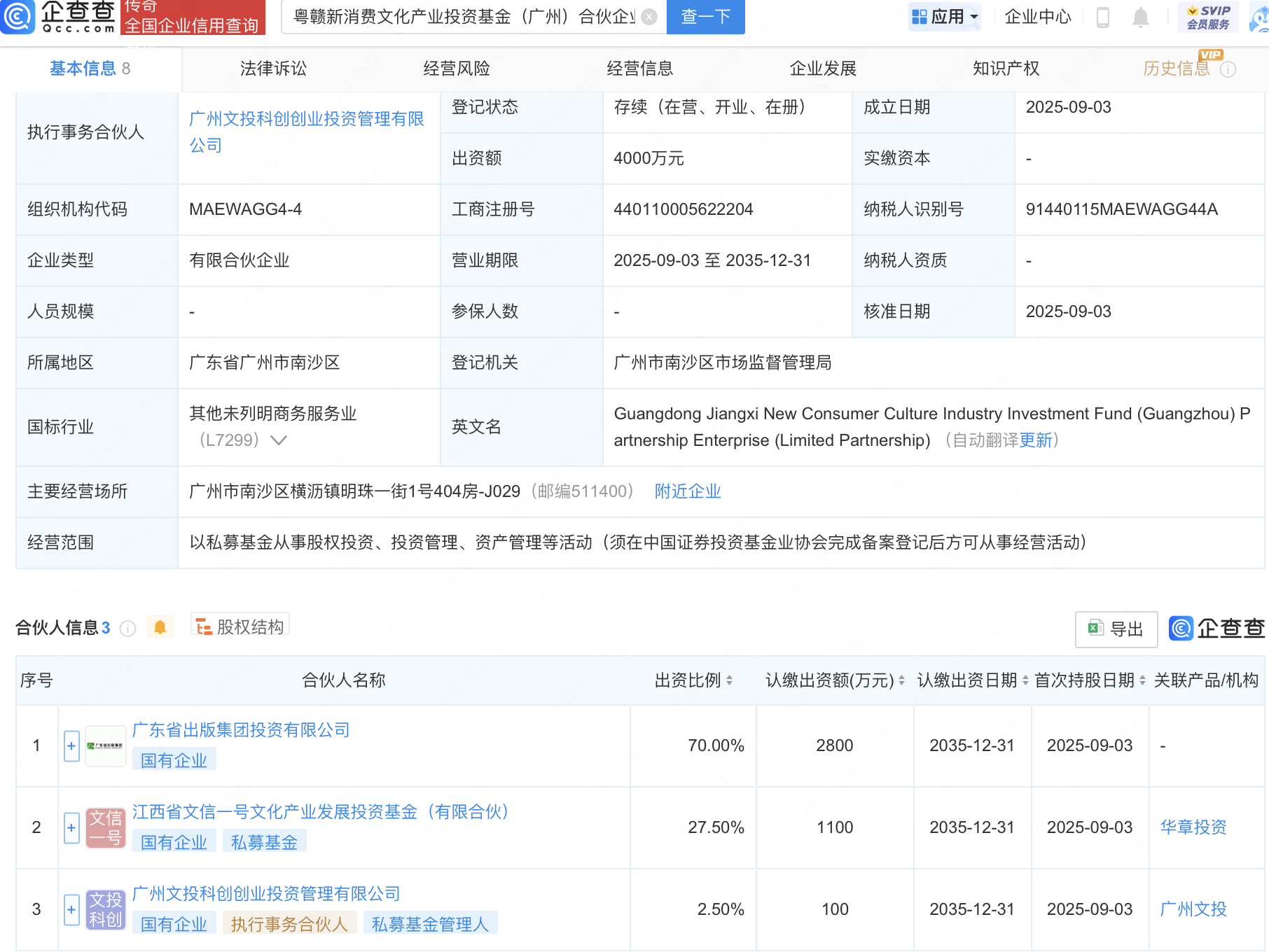This screenshot has width=1269, height=952.
Task: Open 广州文投 related institution link
Action: point(1193,909)
